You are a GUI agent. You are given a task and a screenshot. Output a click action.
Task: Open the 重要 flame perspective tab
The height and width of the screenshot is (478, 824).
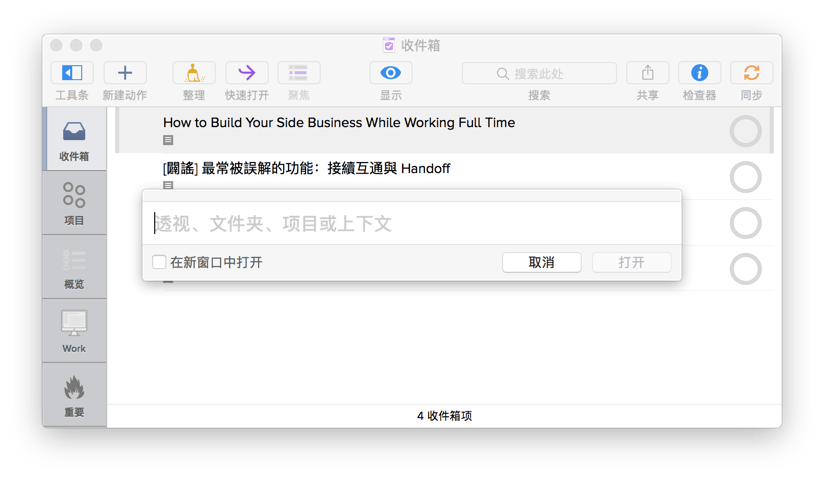point(74,395)
